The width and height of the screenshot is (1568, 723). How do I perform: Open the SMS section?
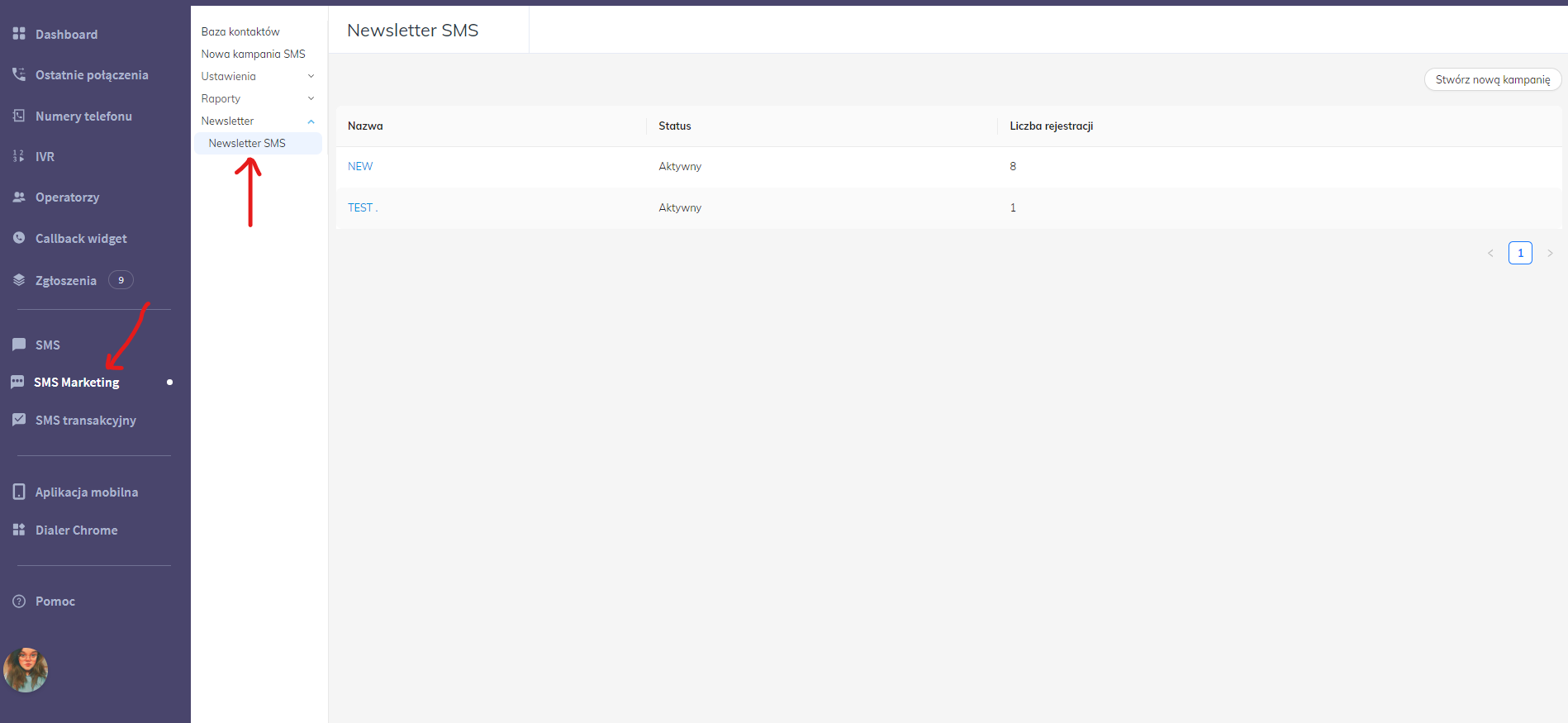(x=47, y=345)
